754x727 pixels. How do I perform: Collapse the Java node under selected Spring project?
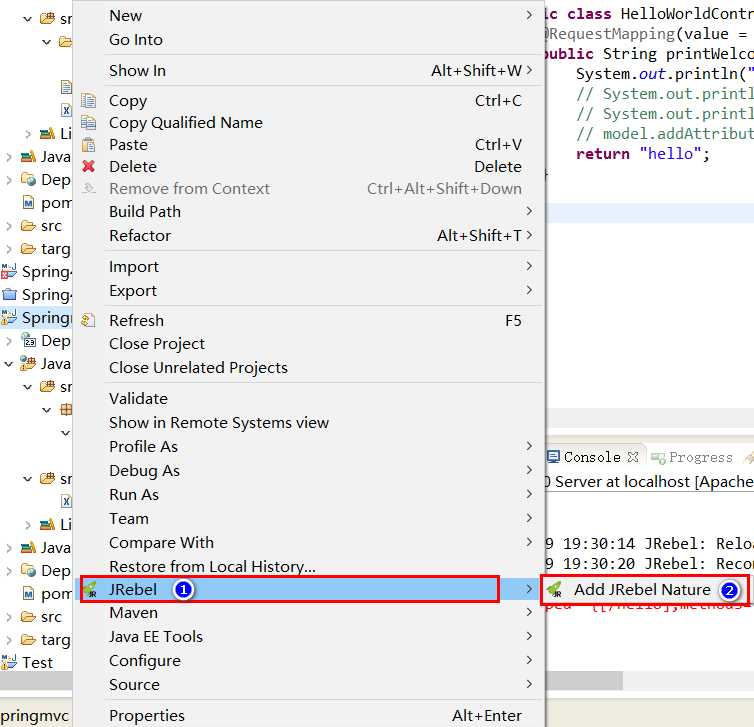9,364
